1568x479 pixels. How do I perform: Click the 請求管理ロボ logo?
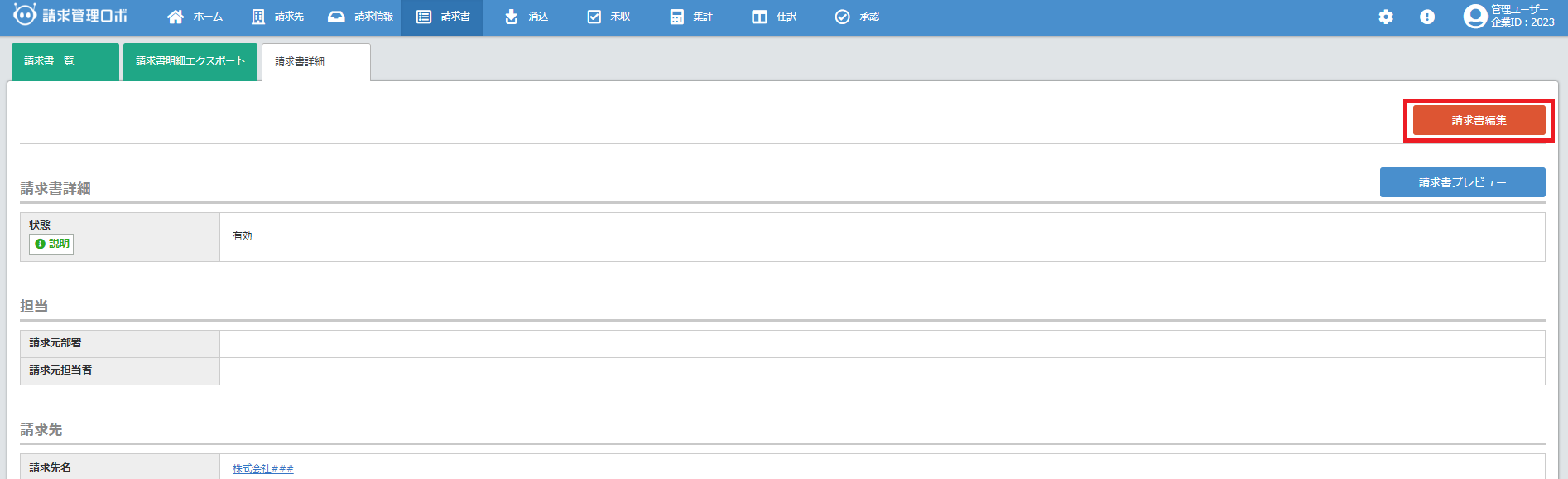(70, 16)
